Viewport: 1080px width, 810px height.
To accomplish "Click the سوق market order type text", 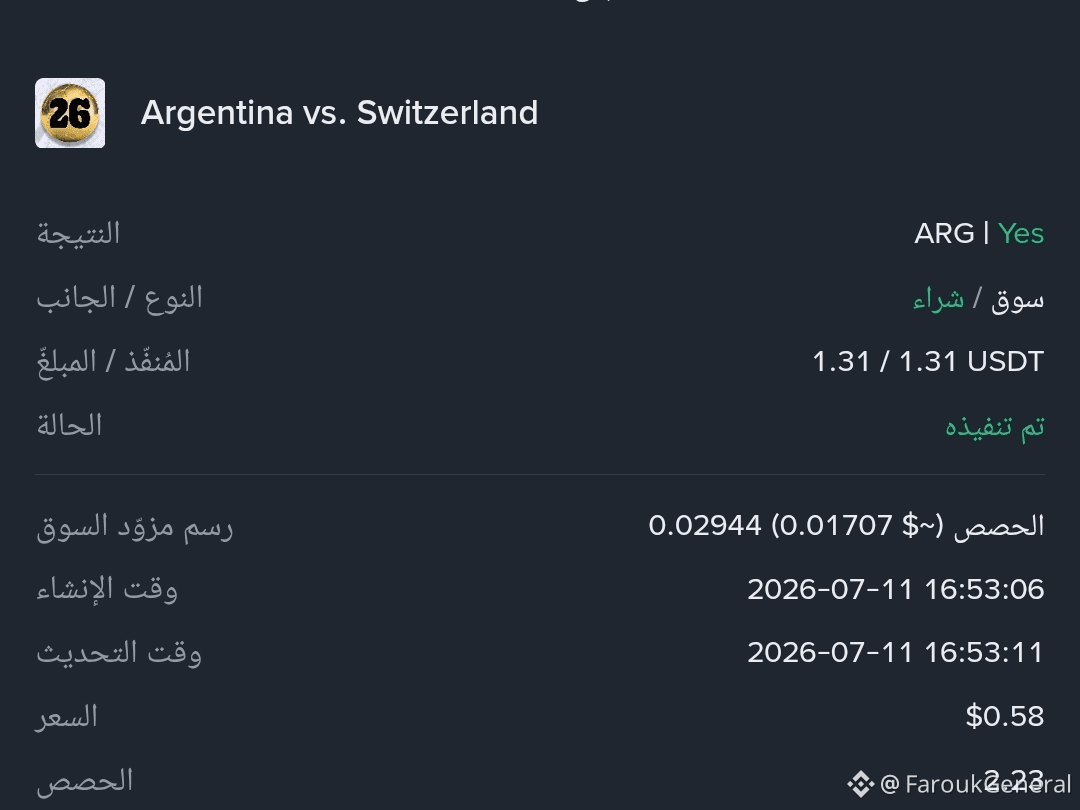I will 1017,300.
